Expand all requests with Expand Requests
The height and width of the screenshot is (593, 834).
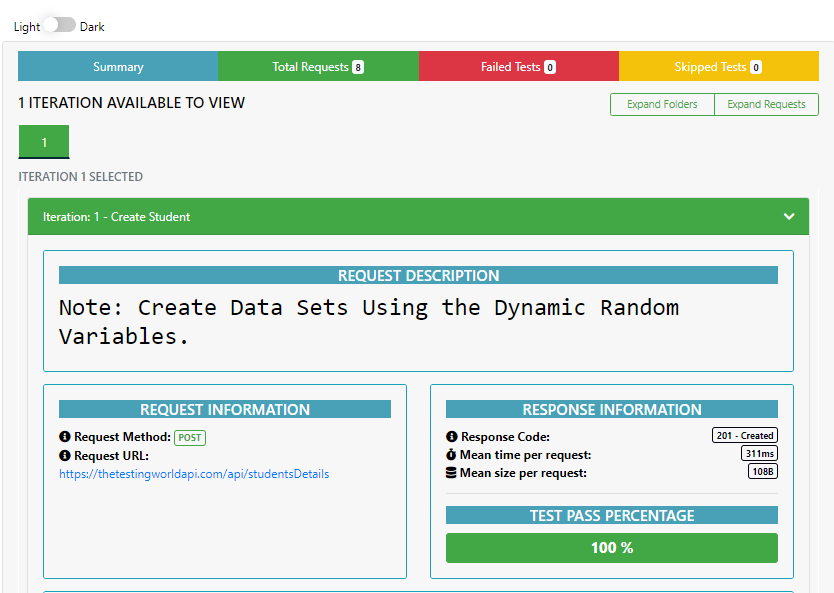click(766, 104)
